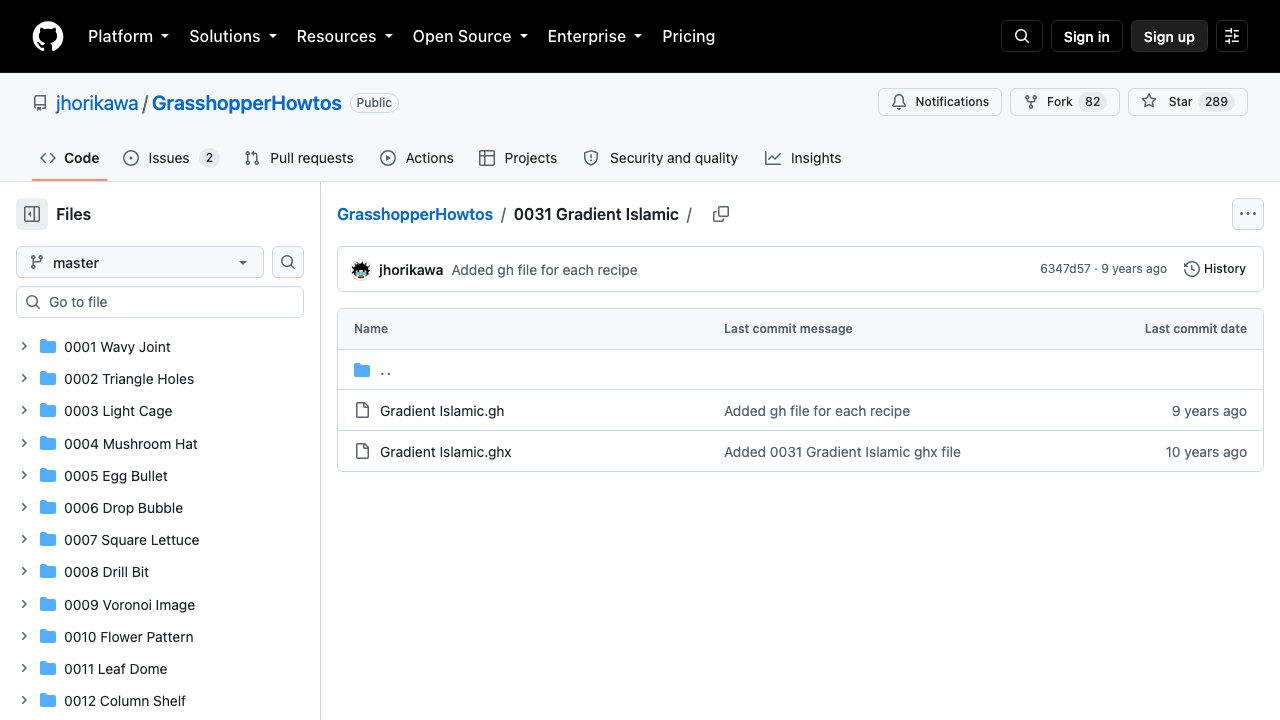Open the more options ellipsis menu
Screen dimensions: 1280x720
pyautogui.click(x=1247, y=214)
